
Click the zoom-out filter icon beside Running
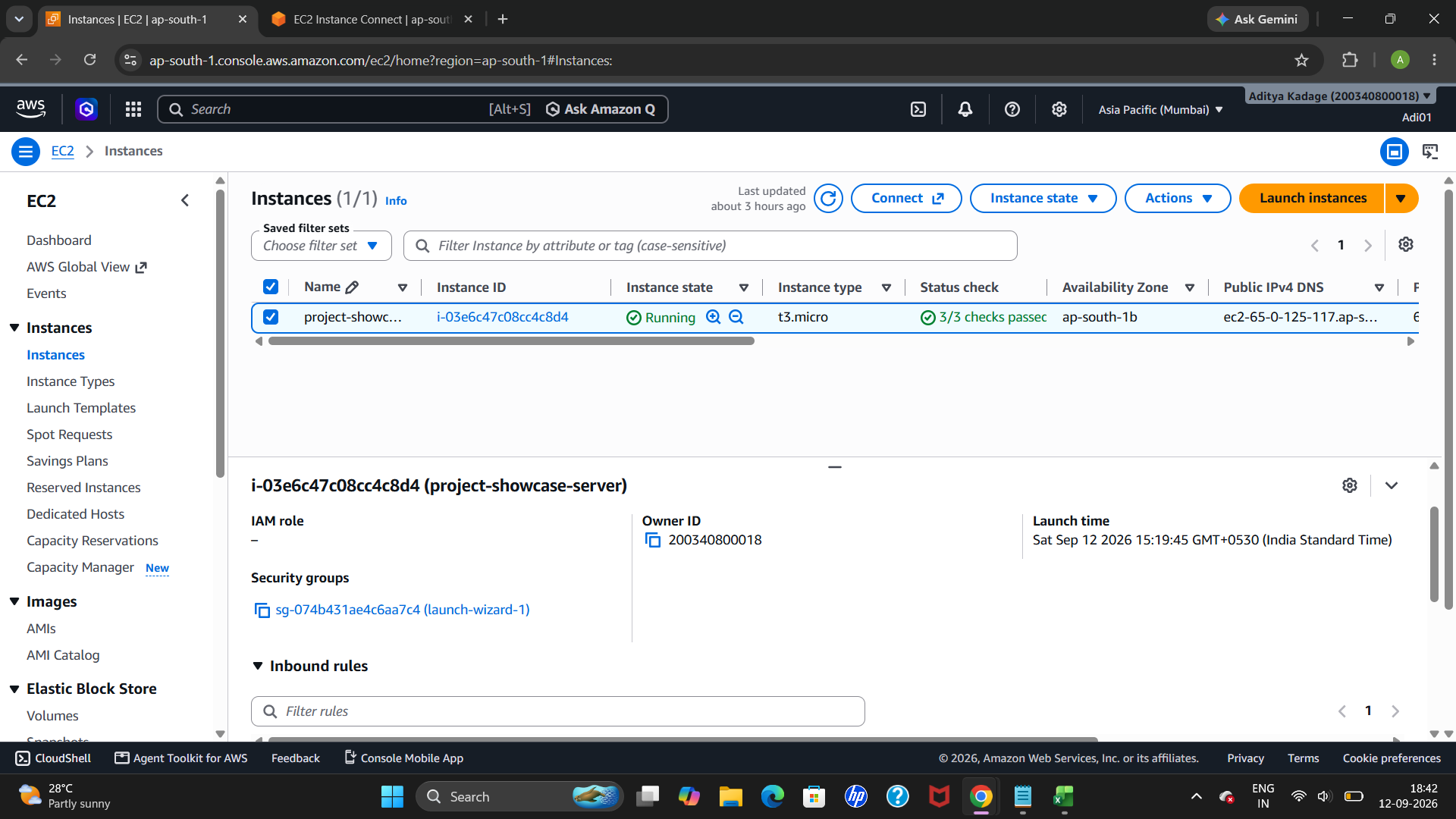tap(736, 317)
